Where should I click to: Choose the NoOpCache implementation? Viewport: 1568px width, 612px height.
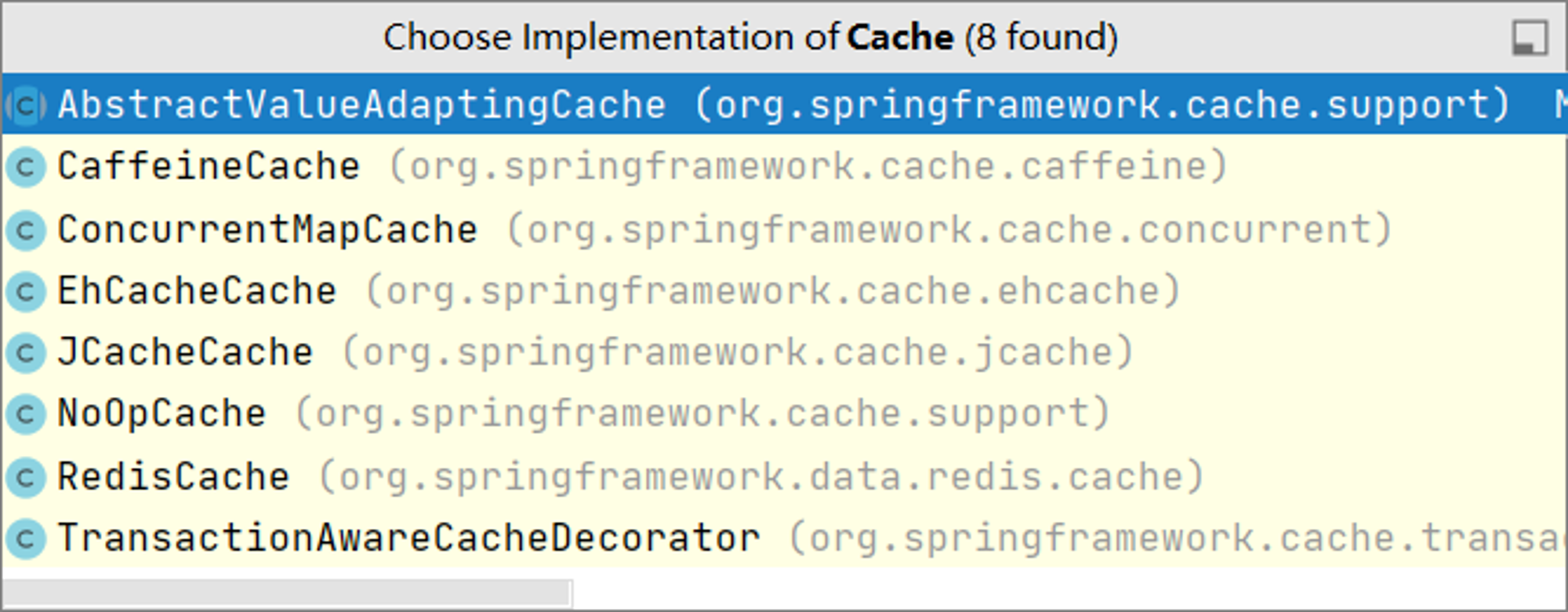pos(784,413)
